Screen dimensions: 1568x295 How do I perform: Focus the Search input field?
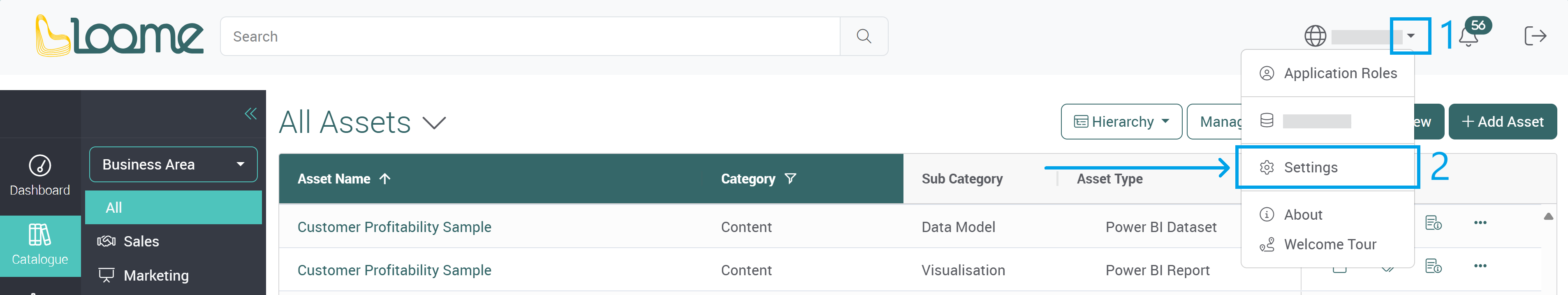point(530,37)
